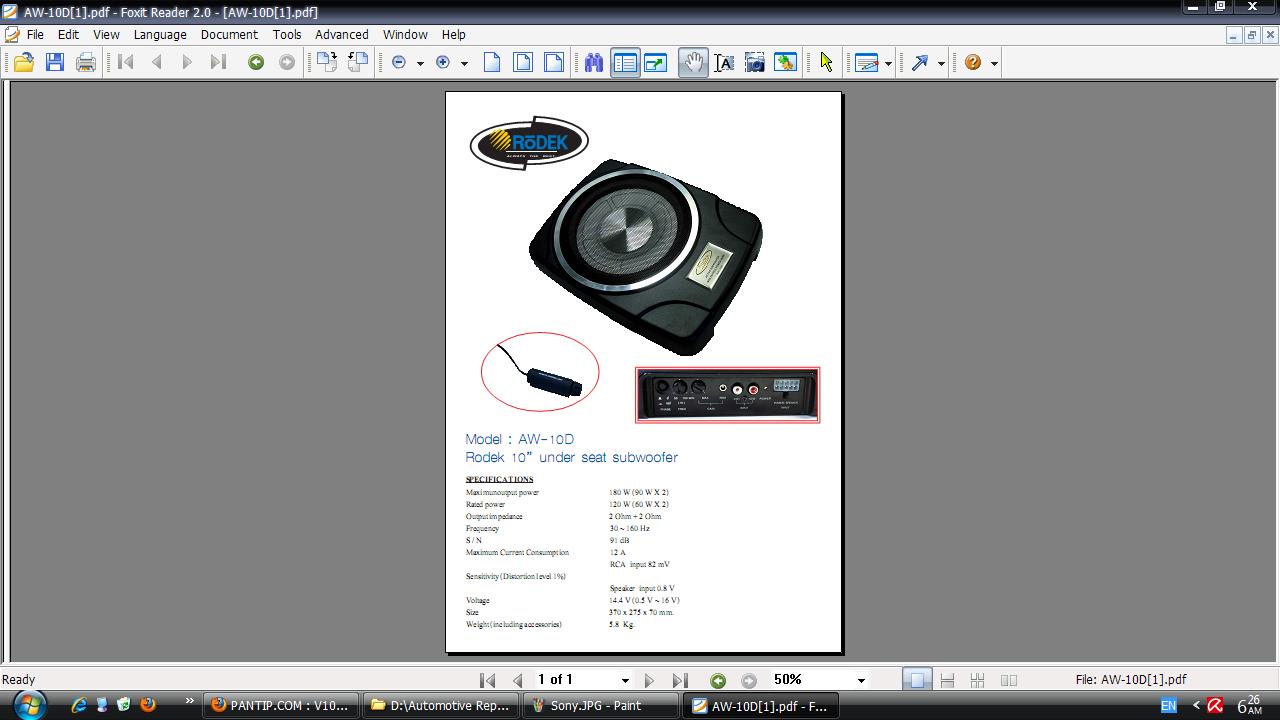Click the Windows Start orb
Viewport: 1280px width, 720px height.
click(29, 704)
